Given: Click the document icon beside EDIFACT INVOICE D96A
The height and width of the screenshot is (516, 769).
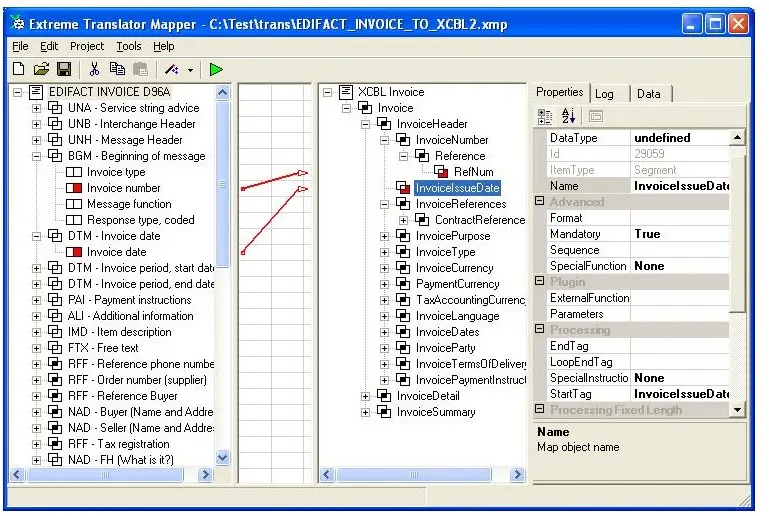Looking at the screenshot, I should 36,92.
